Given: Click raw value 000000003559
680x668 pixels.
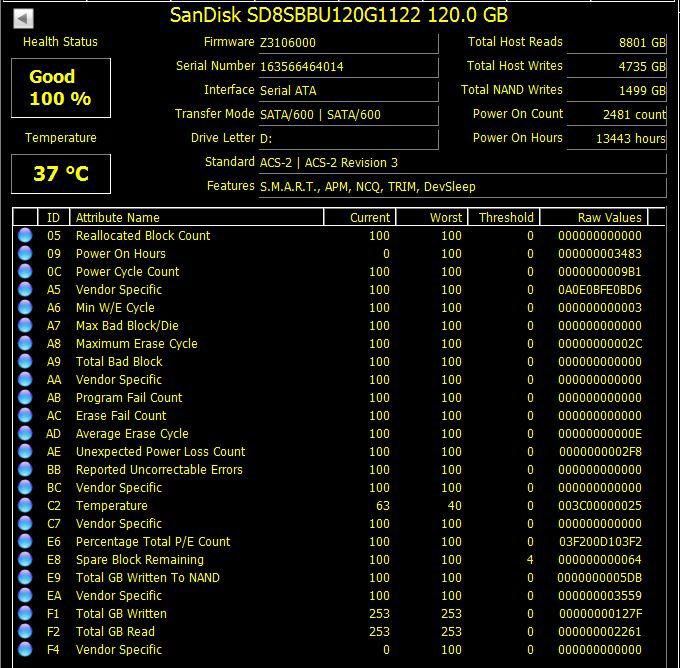Looking at the screenshot, I should click(x=600, y=596).
